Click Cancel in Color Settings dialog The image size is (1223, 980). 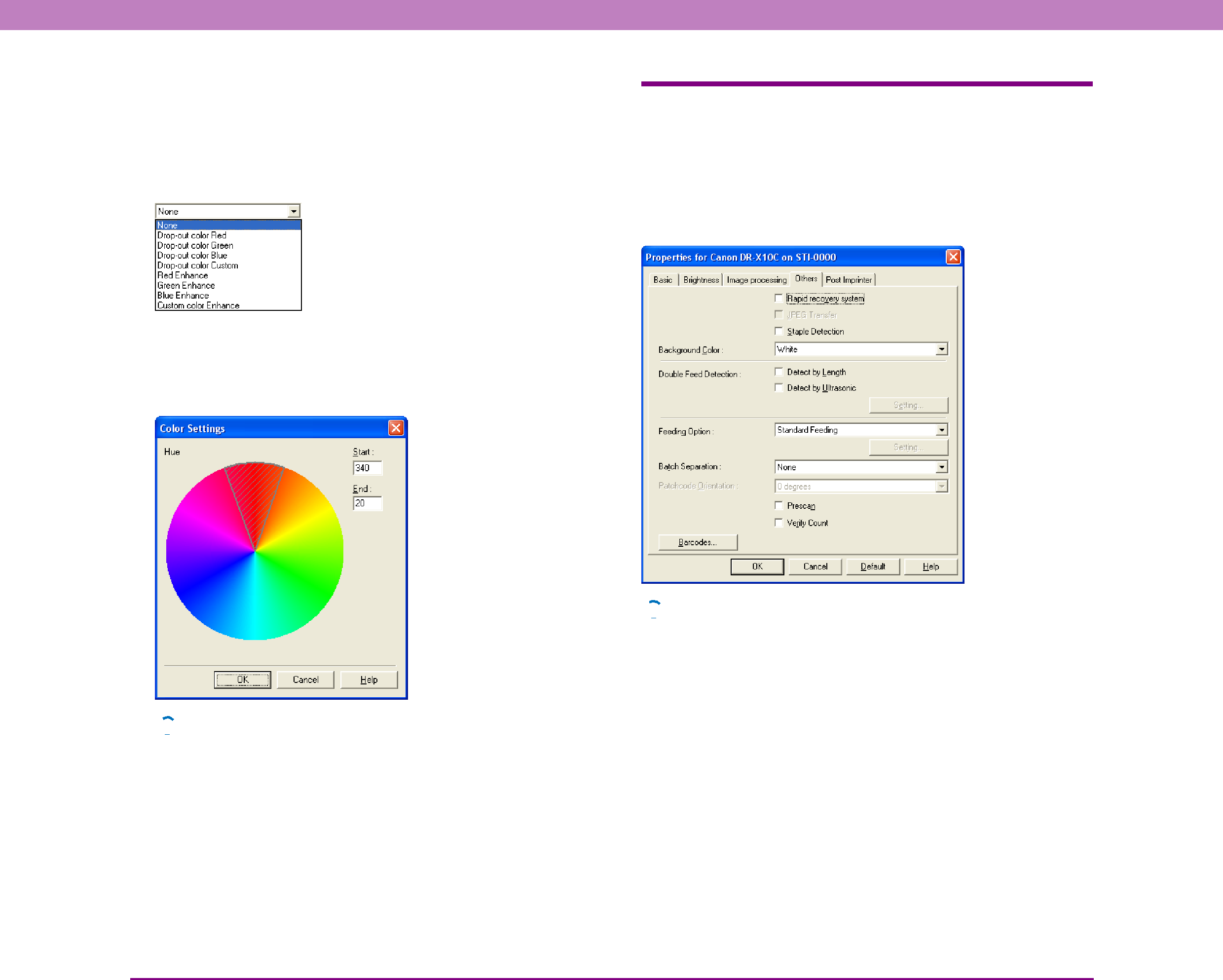coord(305,679)
